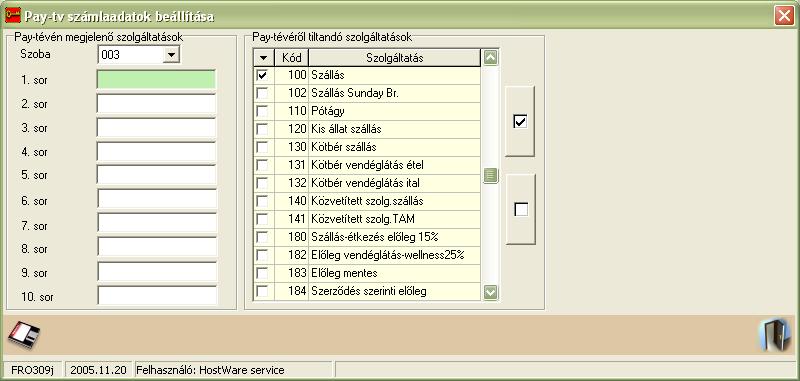Check the Szállás-étkezés előleg 15% checkbox
Viewport: 800px width, 381px height.
(262, 237)
